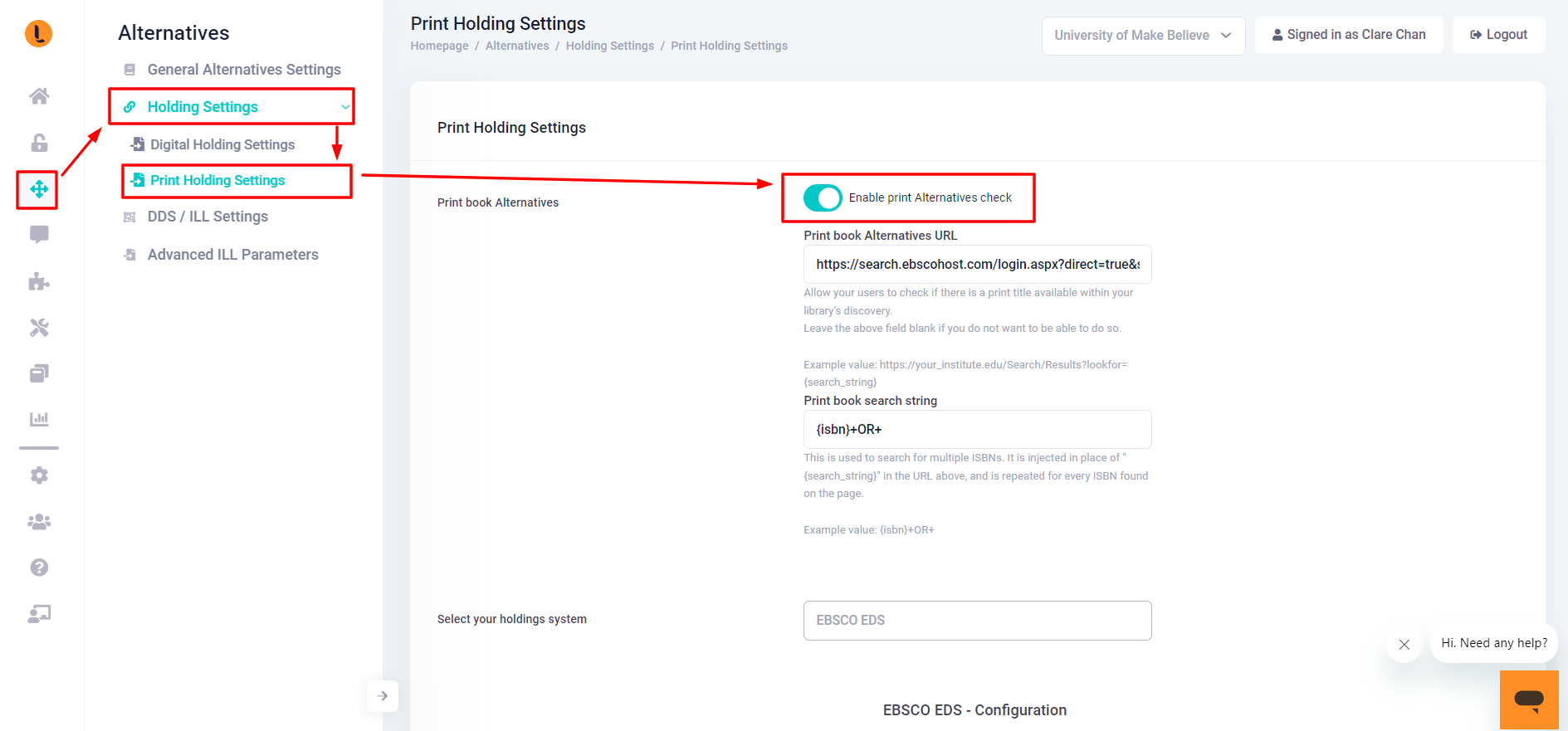Click the Print book search string field
The height and width of the screenshot is (731, 1568).
pos(977,430)
